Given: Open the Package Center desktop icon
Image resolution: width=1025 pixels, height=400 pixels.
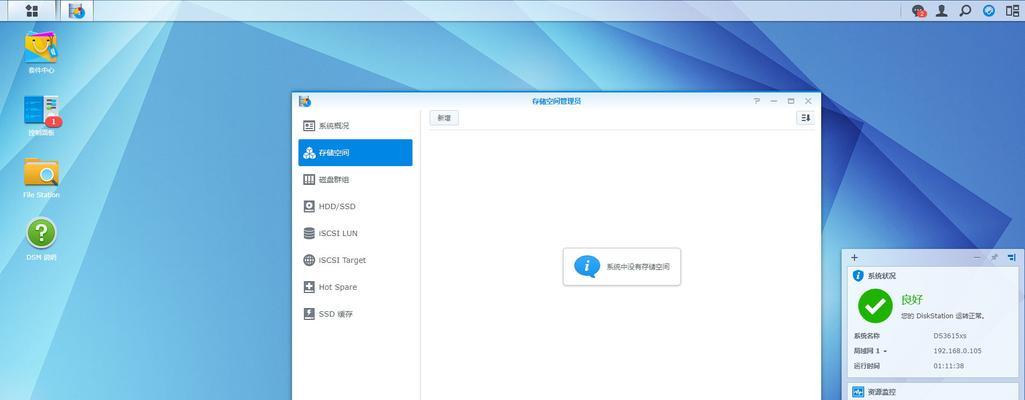Looking at the screenshot, I should [x=41, y=50].
